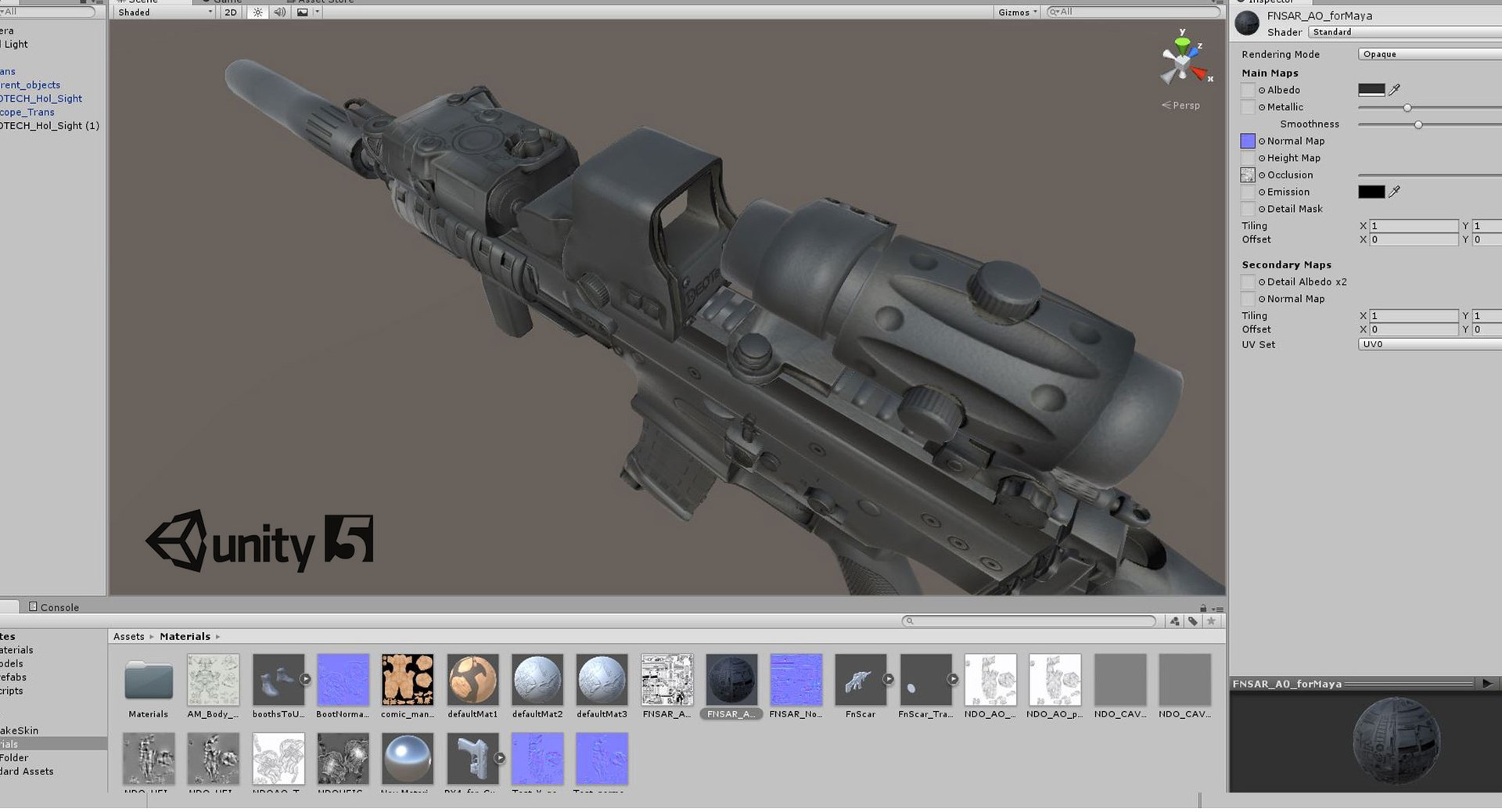Select cope_Trans object in Hierarchy
The image size is (1502, 812).
pyautogui.click(x=27, y=113)
